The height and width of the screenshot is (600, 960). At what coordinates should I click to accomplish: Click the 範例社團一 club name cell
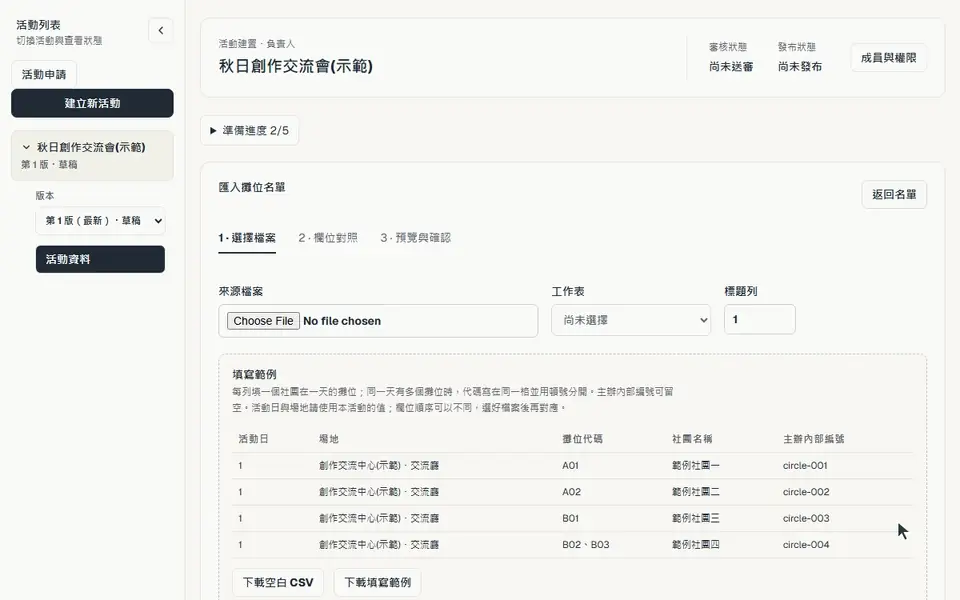[696, 465]
